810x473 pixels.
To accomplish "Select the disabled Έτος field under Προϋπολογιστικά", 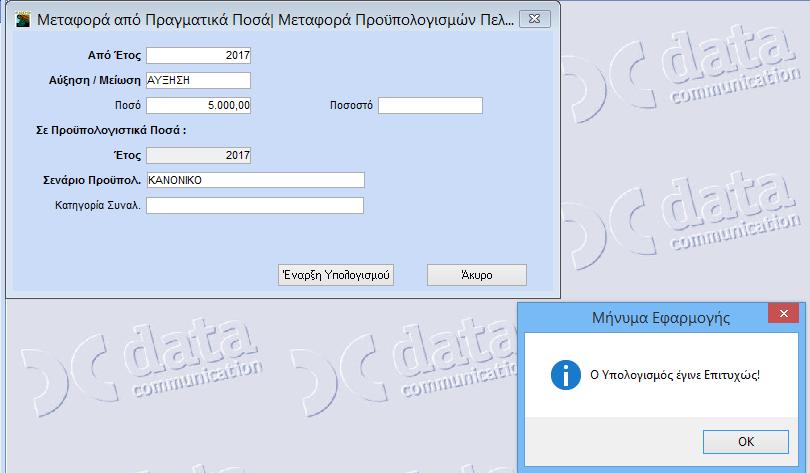I will click(198, 155).
